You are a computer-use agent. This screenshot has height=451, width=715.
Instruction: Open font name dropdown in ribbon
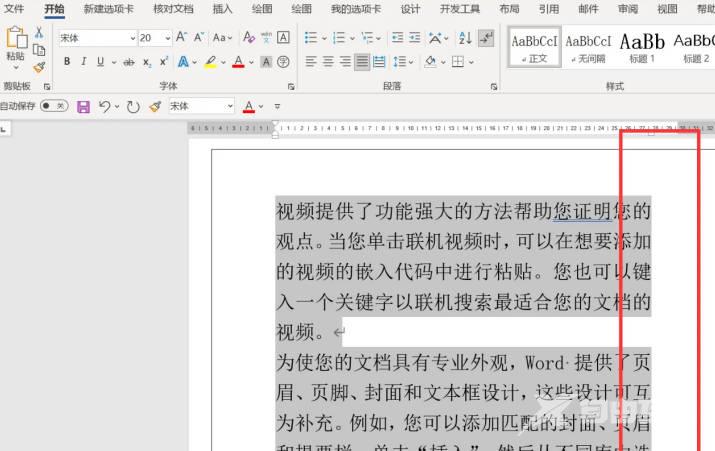tap(133, 38)
